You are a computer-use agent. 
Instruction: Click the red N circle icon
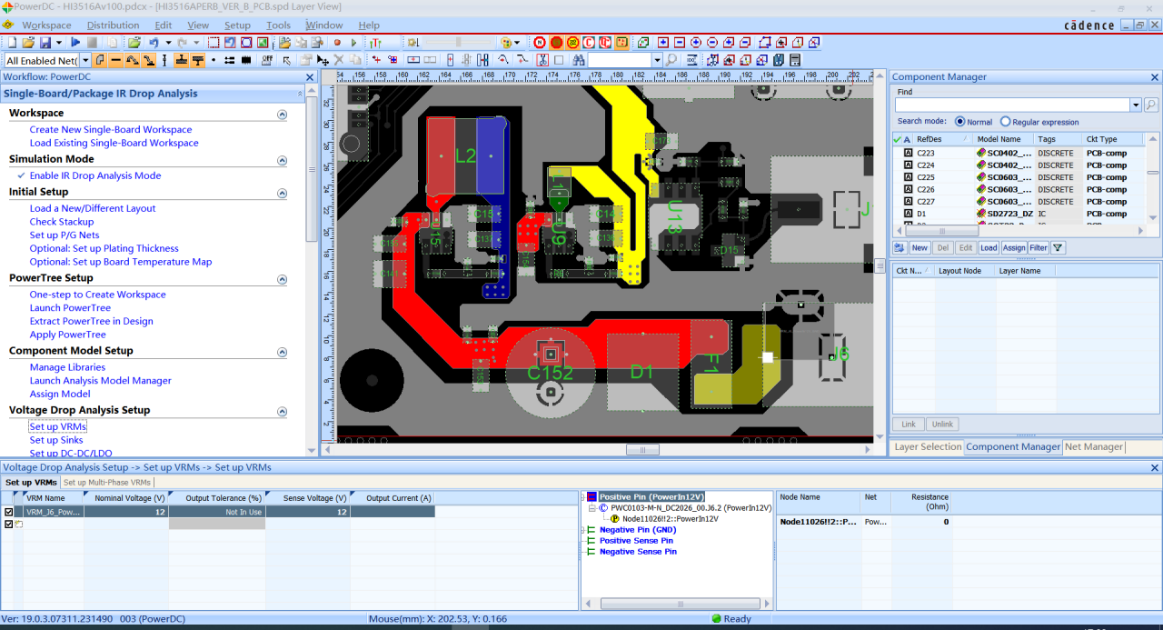[540, 42]
